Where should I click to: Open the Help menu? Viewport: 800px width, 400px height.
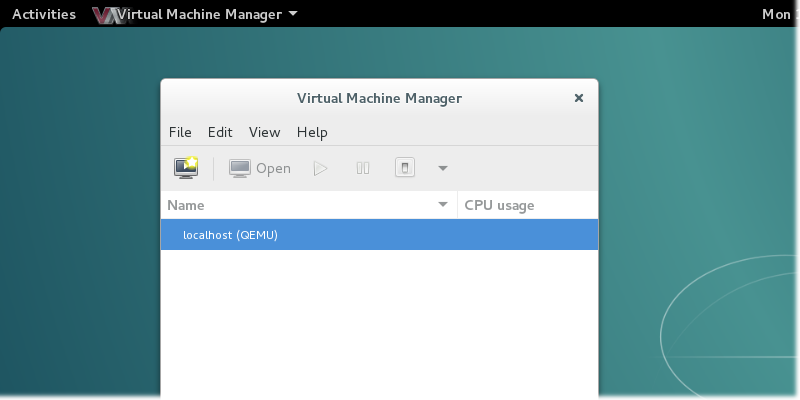[312, 132]
